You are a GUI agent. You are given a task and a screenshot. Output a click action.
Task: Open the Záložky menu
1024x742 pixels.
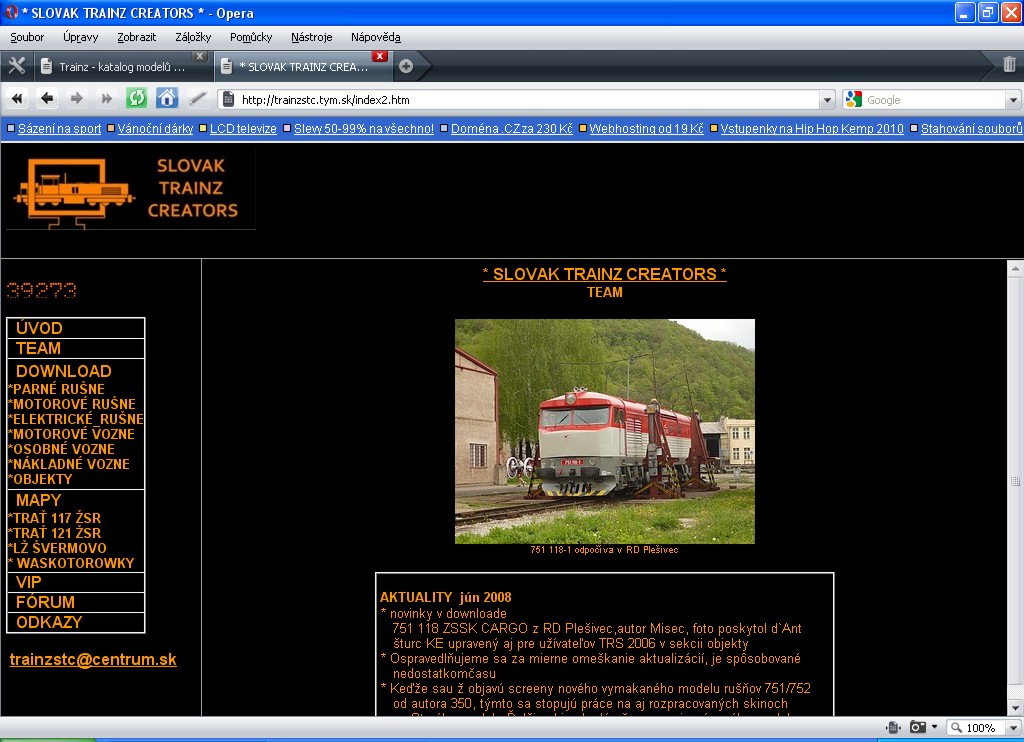tap(193, 37)
